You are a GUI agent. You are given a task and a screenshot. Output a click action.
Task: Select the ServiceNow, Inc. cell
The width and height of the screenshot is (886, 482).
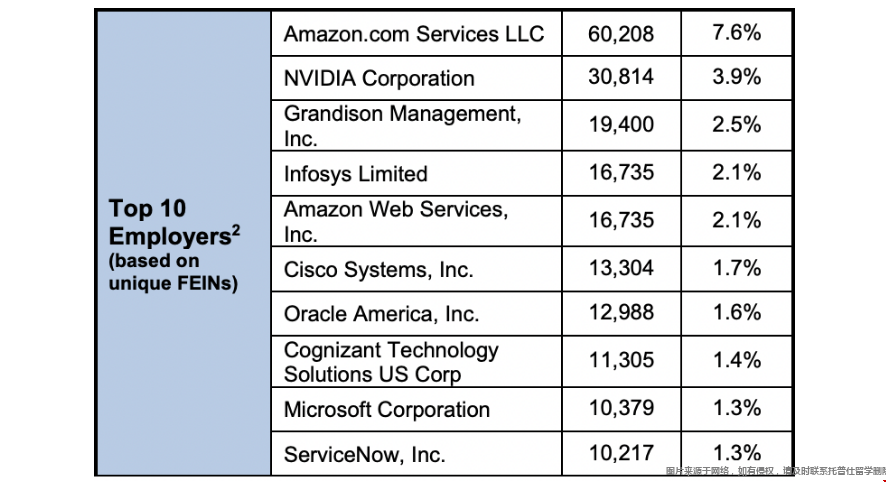point(364,455)
